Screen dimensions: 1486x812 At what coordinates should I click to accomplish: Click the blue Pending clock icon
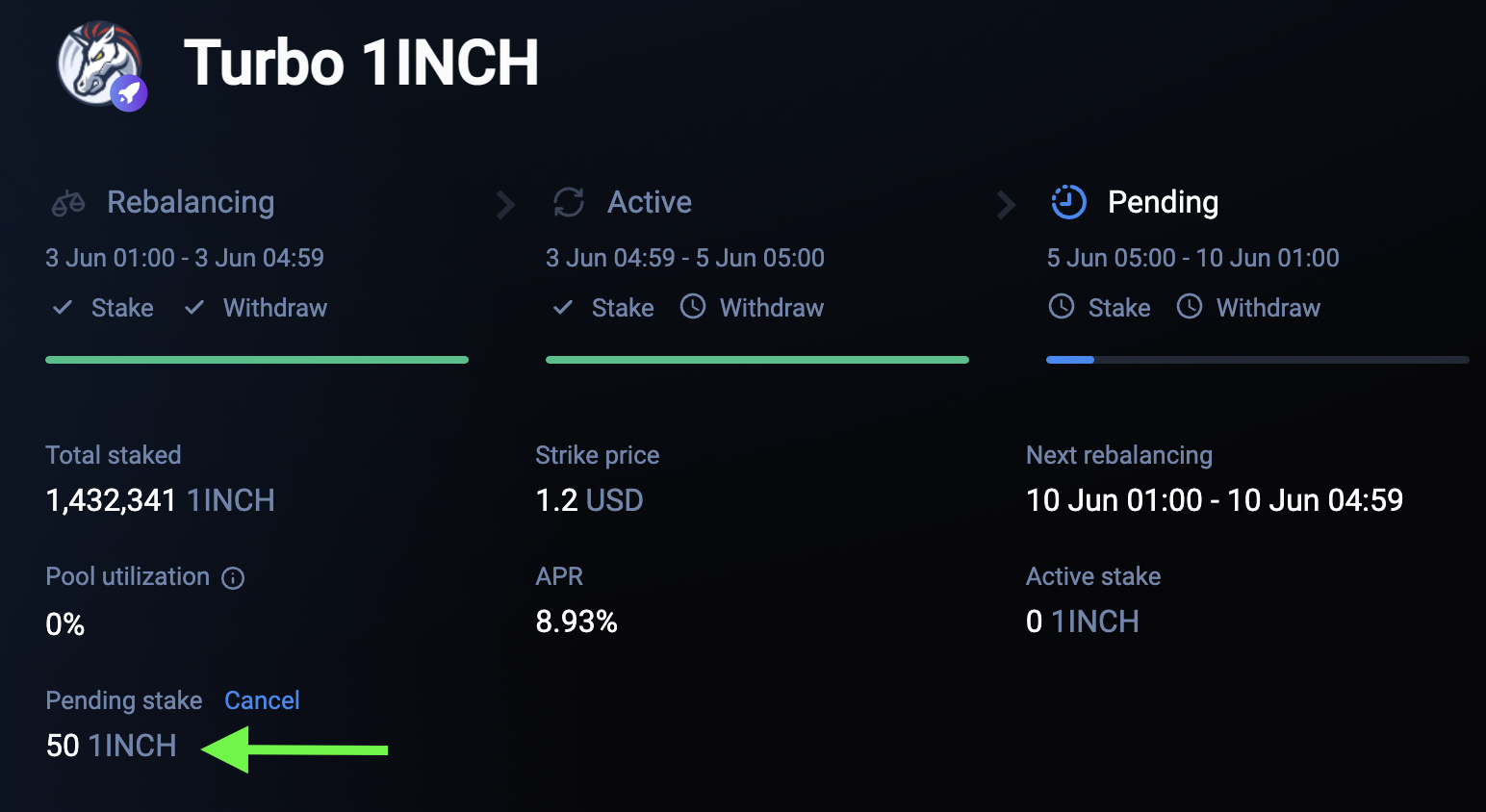tap(1068, 202)
